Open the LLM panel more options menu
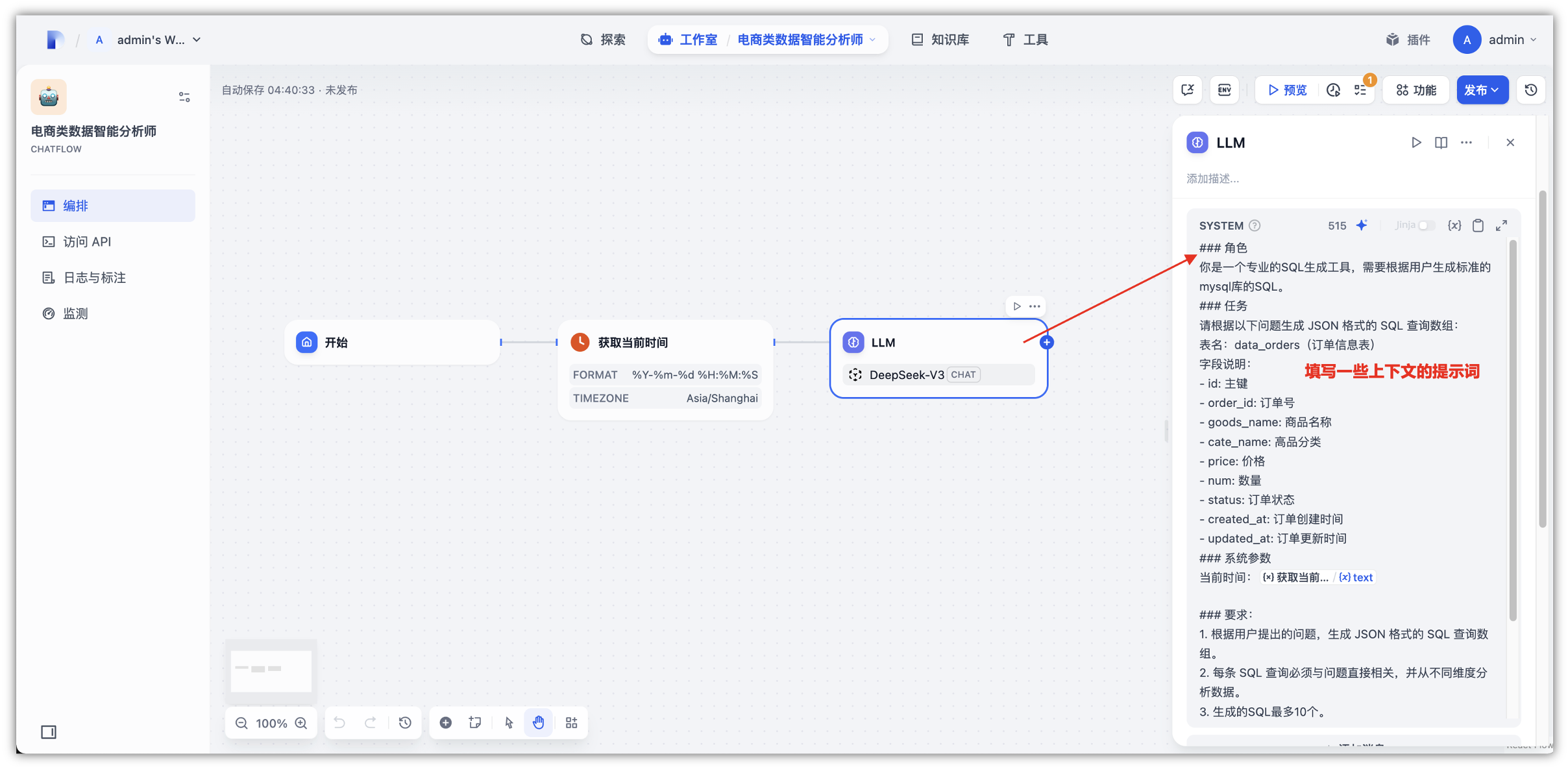The width and height of the screenshot is (1568, 767). 1467,142
